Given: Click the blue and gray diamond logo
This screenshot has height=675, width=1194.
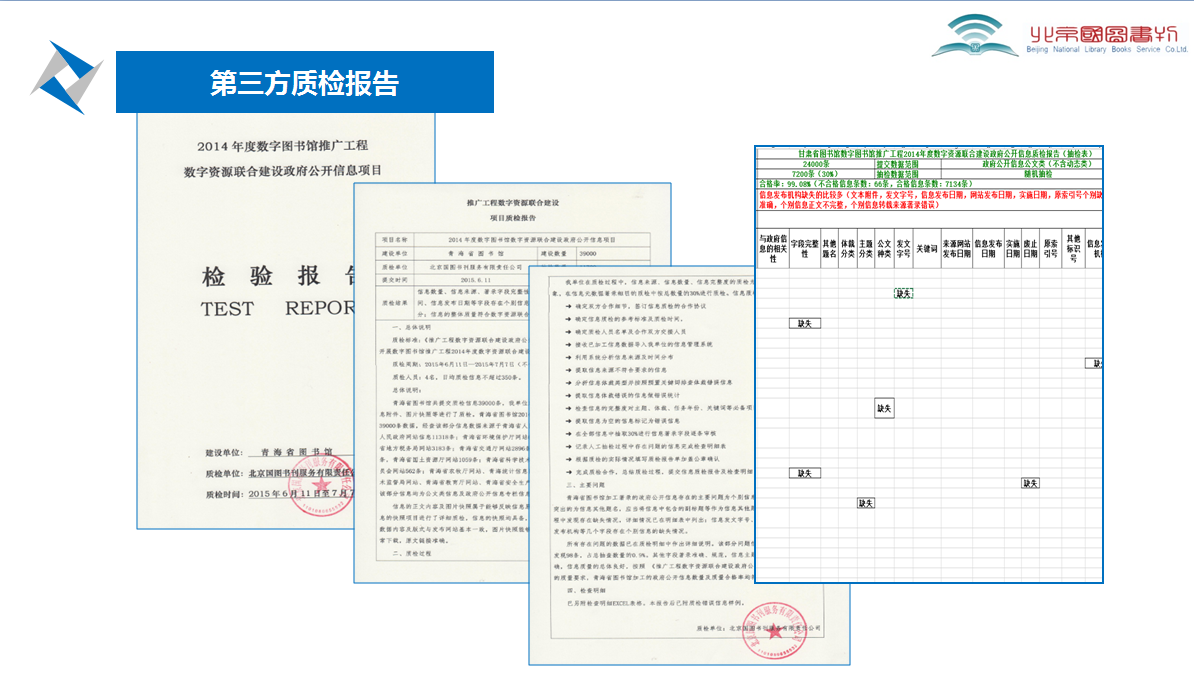Looking at the screenshot, I should [67, 78].
